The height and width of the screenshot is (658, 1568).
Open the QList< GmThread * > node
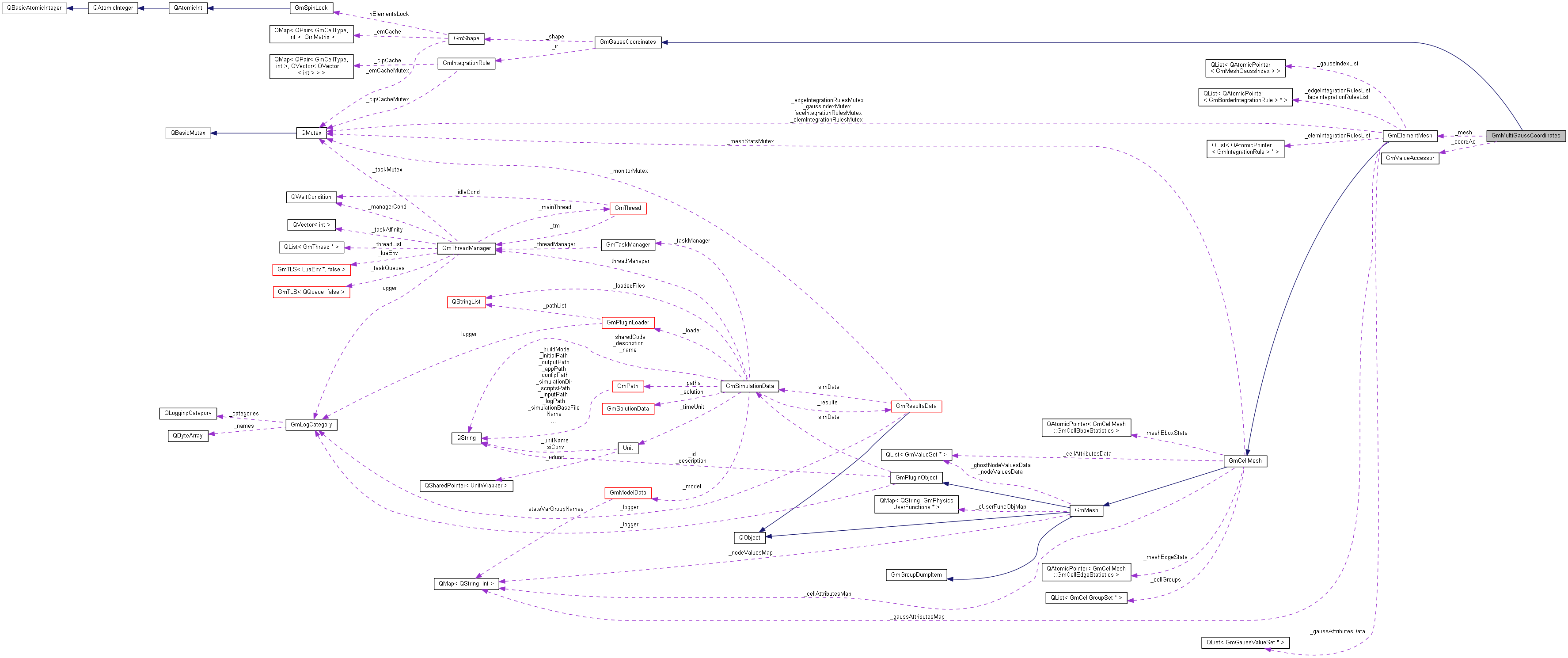point(311,247)
